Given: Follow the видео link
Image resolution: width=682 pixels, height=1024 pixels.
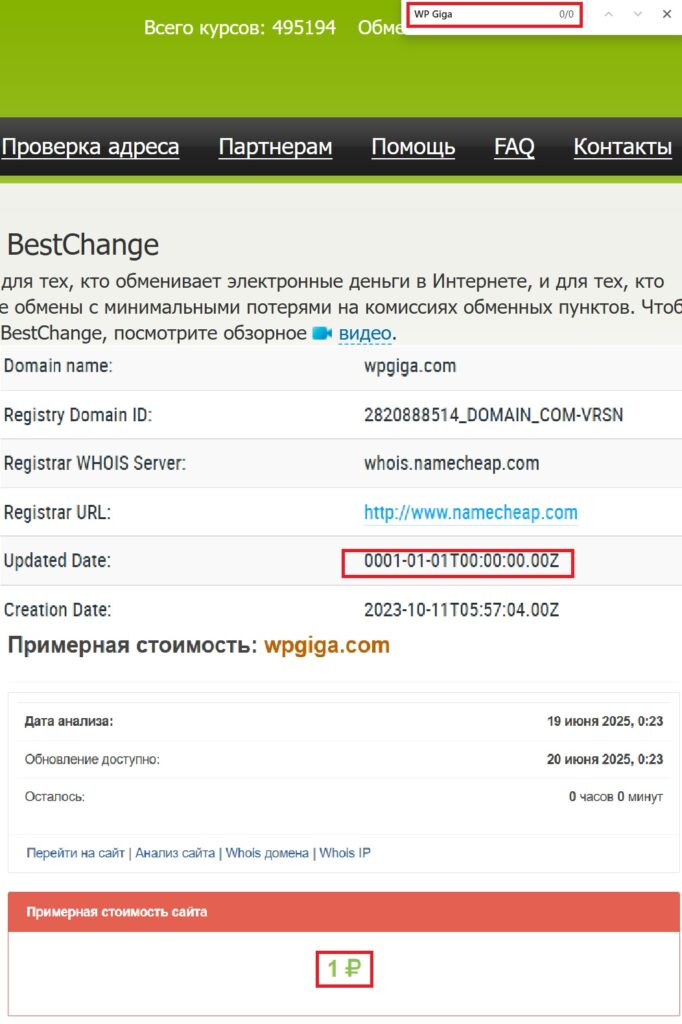Looking at the screenshot, I should [364, 333].
